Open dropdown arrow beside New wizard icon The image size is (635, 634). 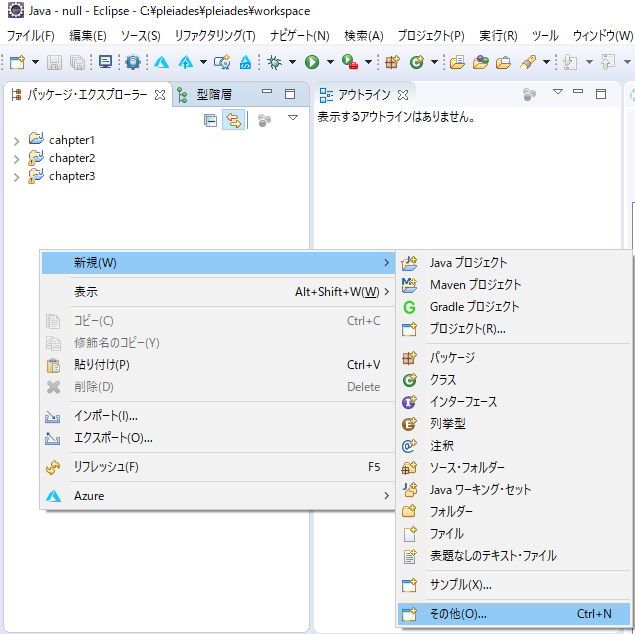[36, 62]
